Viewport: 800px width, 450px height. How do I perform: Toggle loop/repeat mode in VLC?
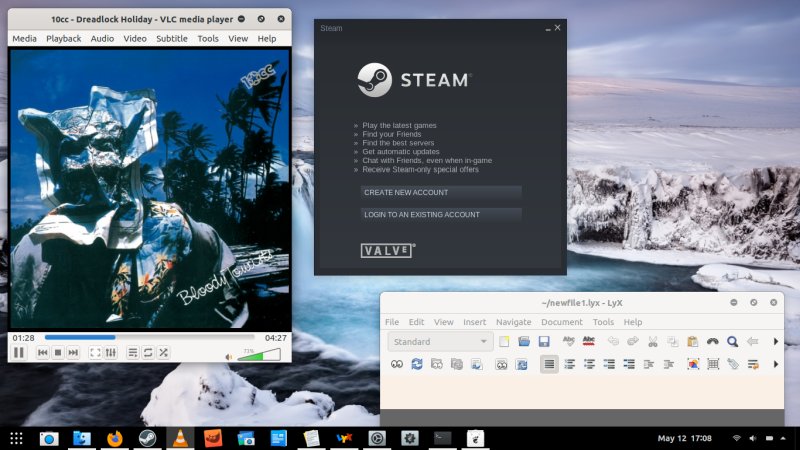148,353
